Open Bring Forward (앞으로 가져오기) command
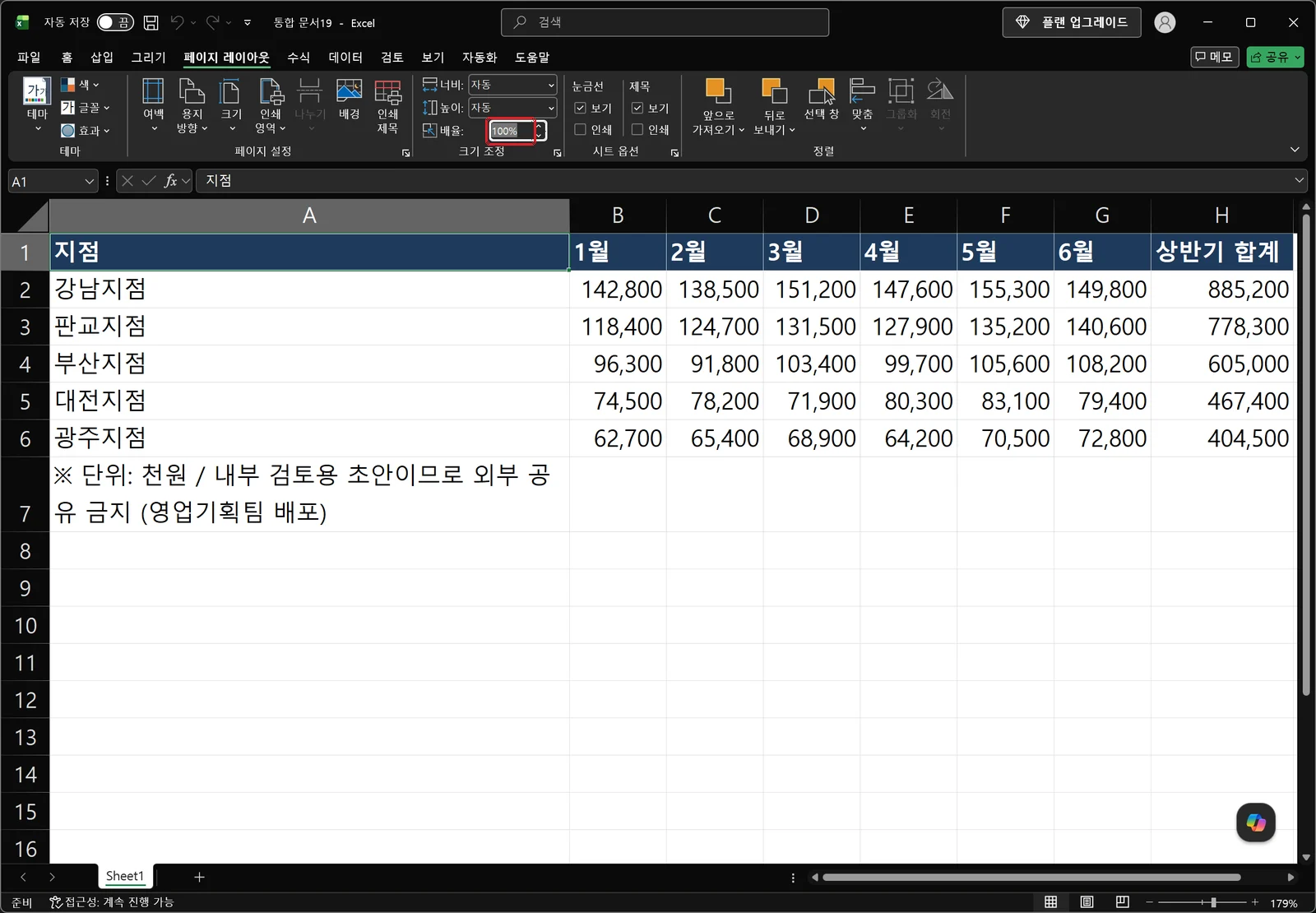 click(718, 107)
